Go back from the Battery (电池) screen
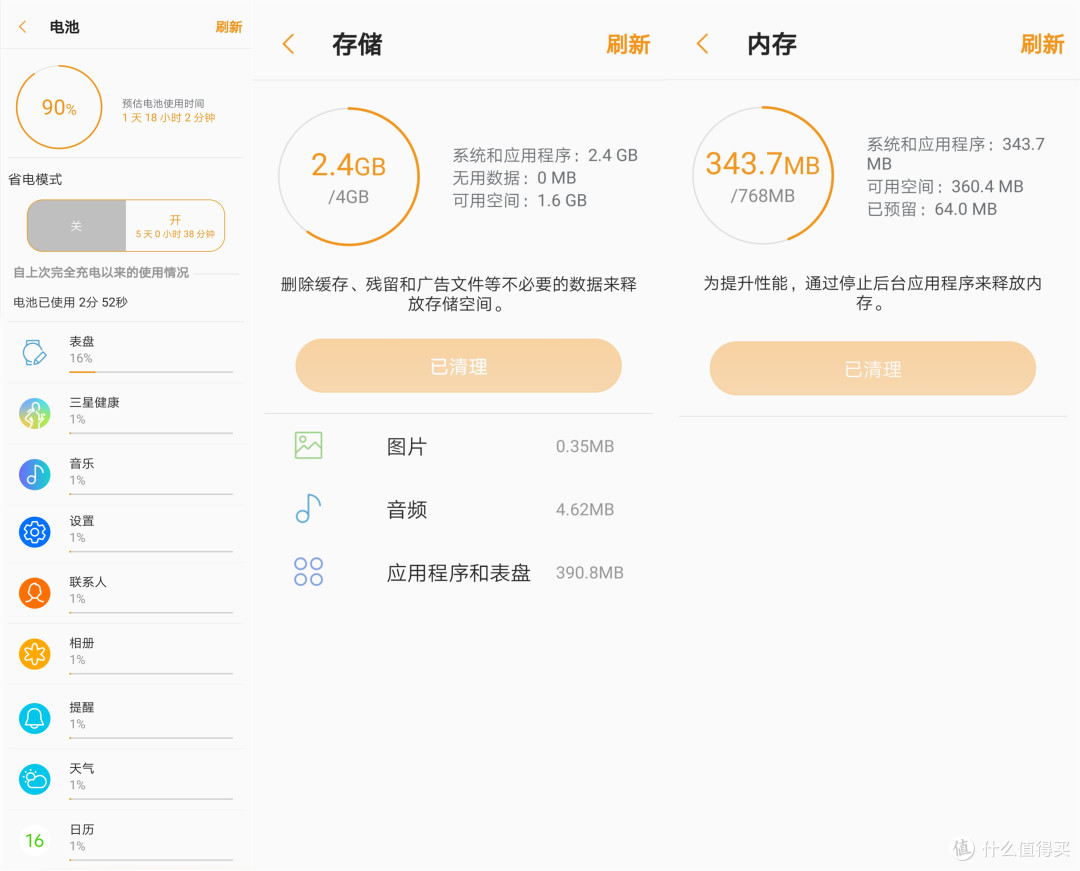This screenshot has width=1080, height=871. [x=23, y=27]
